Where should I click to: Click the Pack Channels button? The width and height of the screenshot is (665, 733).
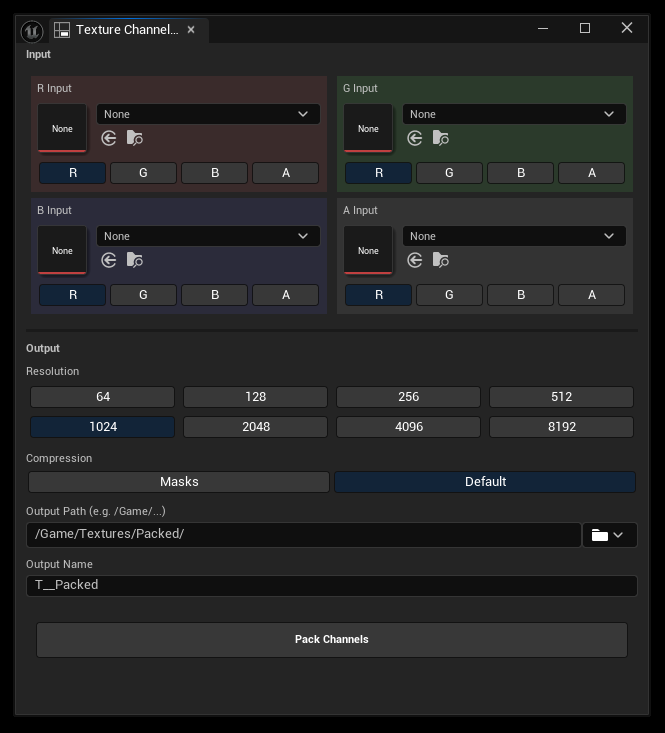[332, 640]
